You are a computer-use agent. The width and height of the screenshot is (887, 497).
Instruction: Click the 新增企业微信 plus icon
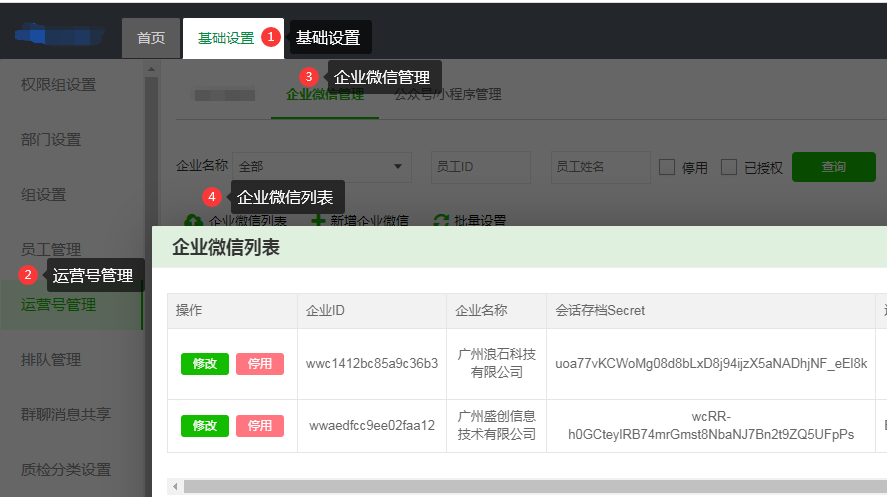pos(317,221)
